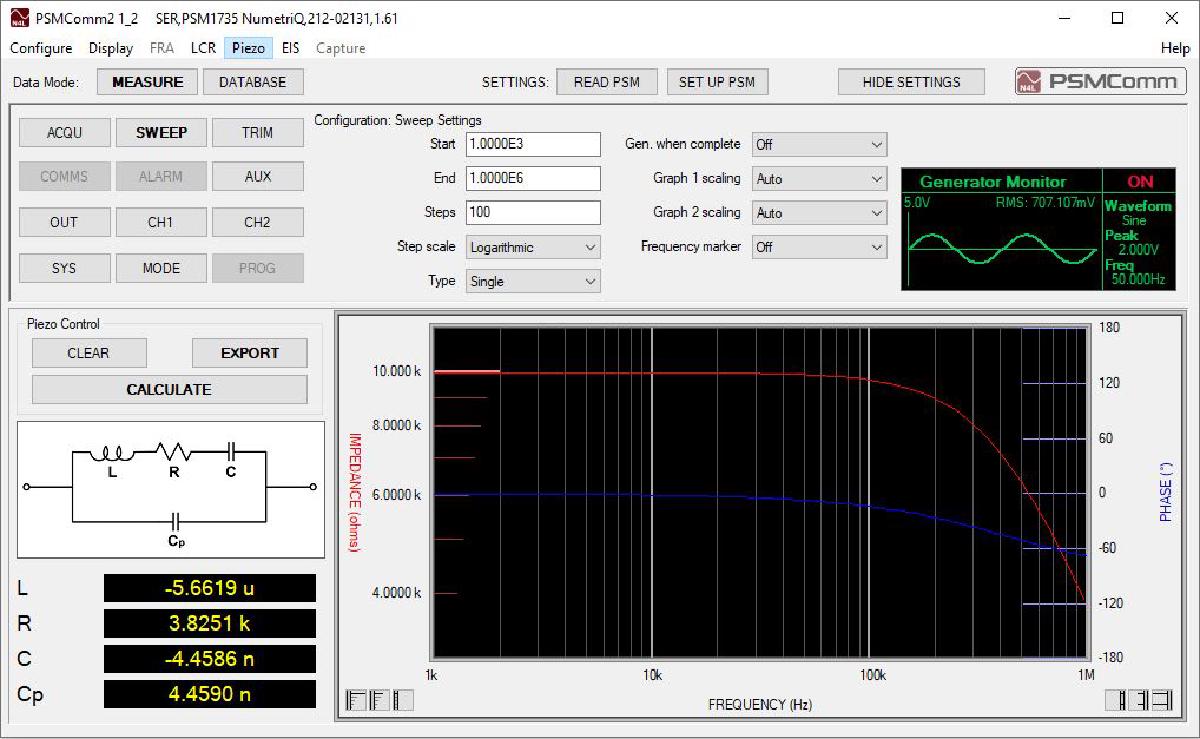Click the rightmost zoom icon below the graph's right edge

coord(1160,700)
